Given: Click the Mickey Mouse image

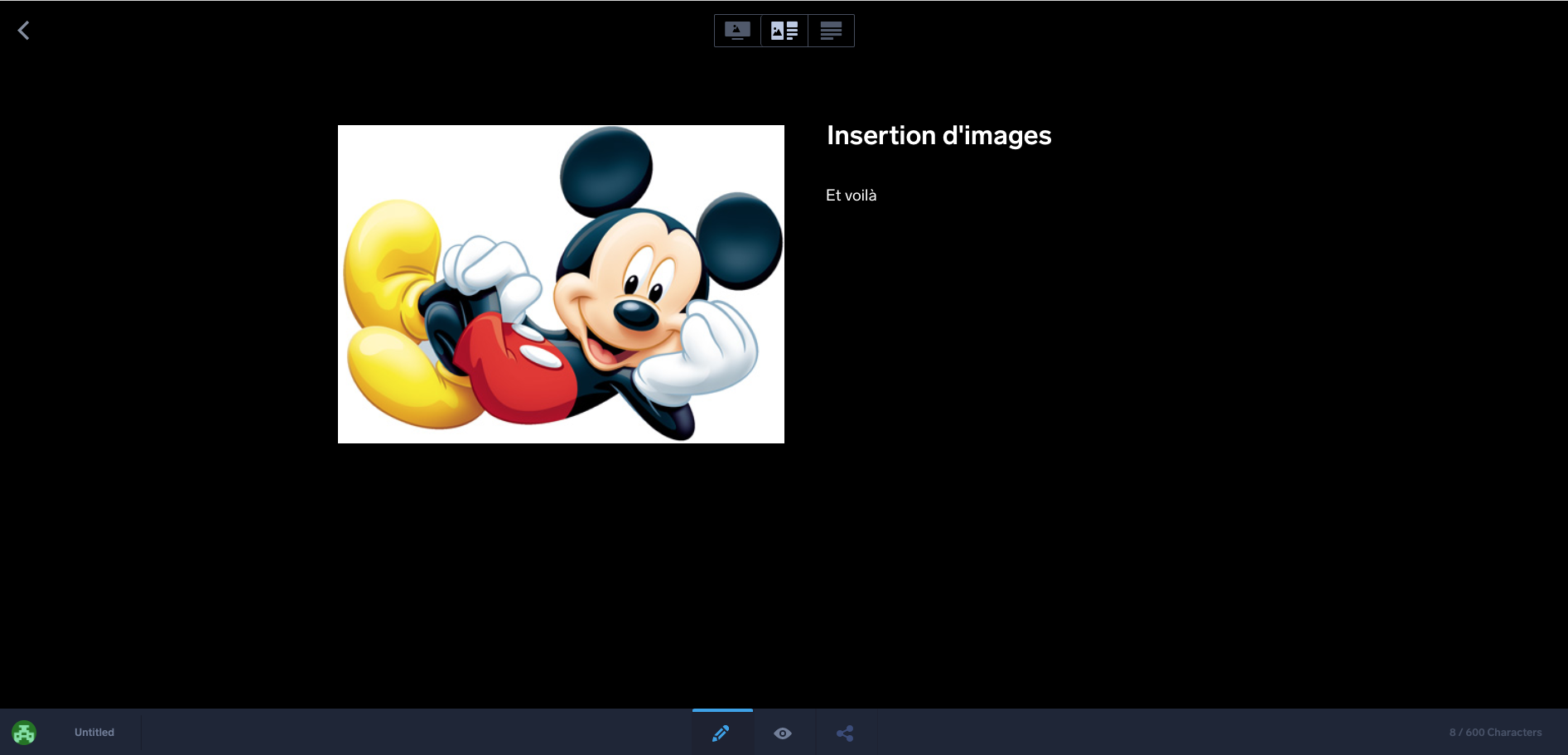Looking at the screenshot, I should tap(561, 284).
